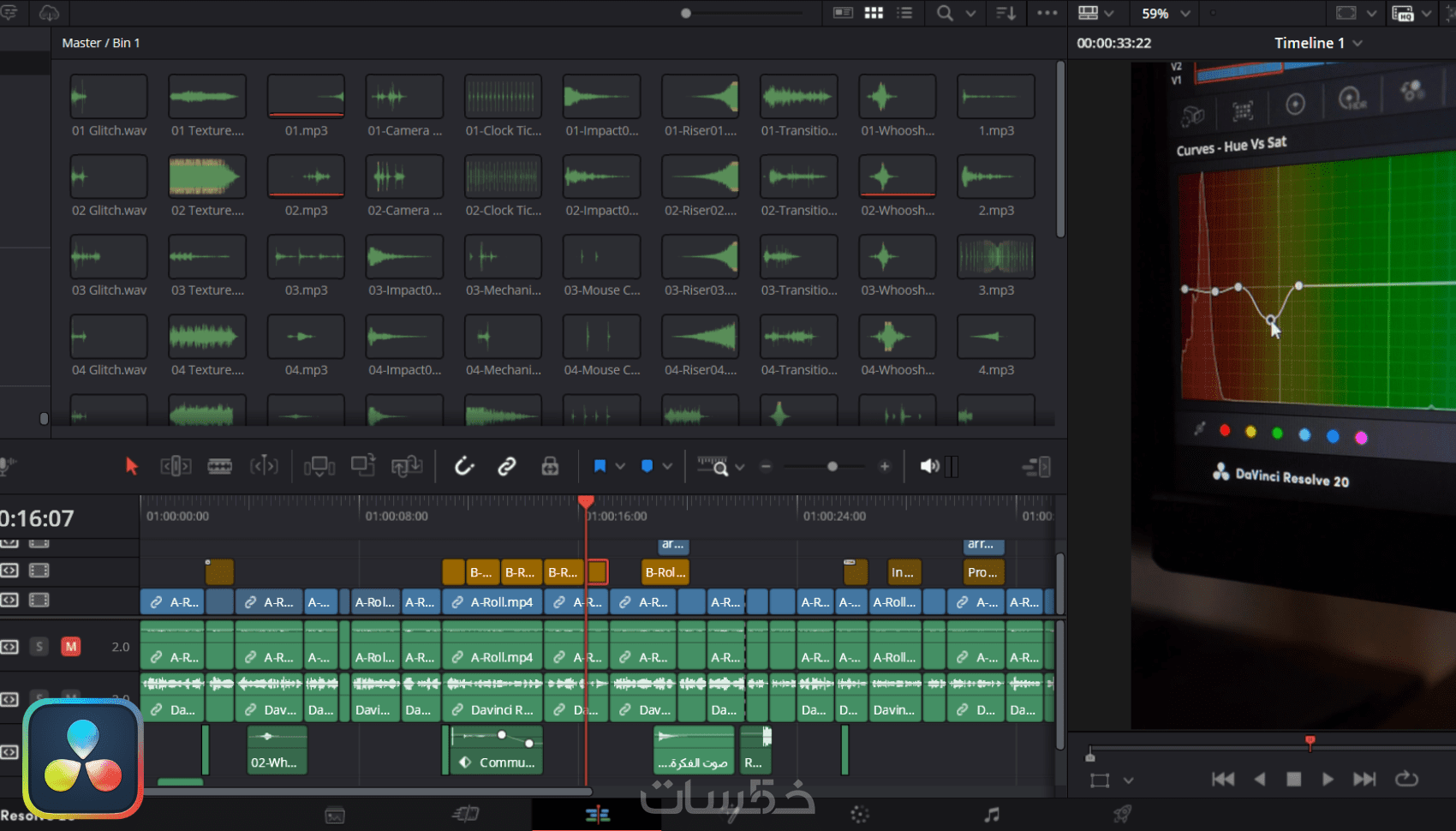
Task: Click the Insert Clip toolbar icon
Action: (319, 466)
